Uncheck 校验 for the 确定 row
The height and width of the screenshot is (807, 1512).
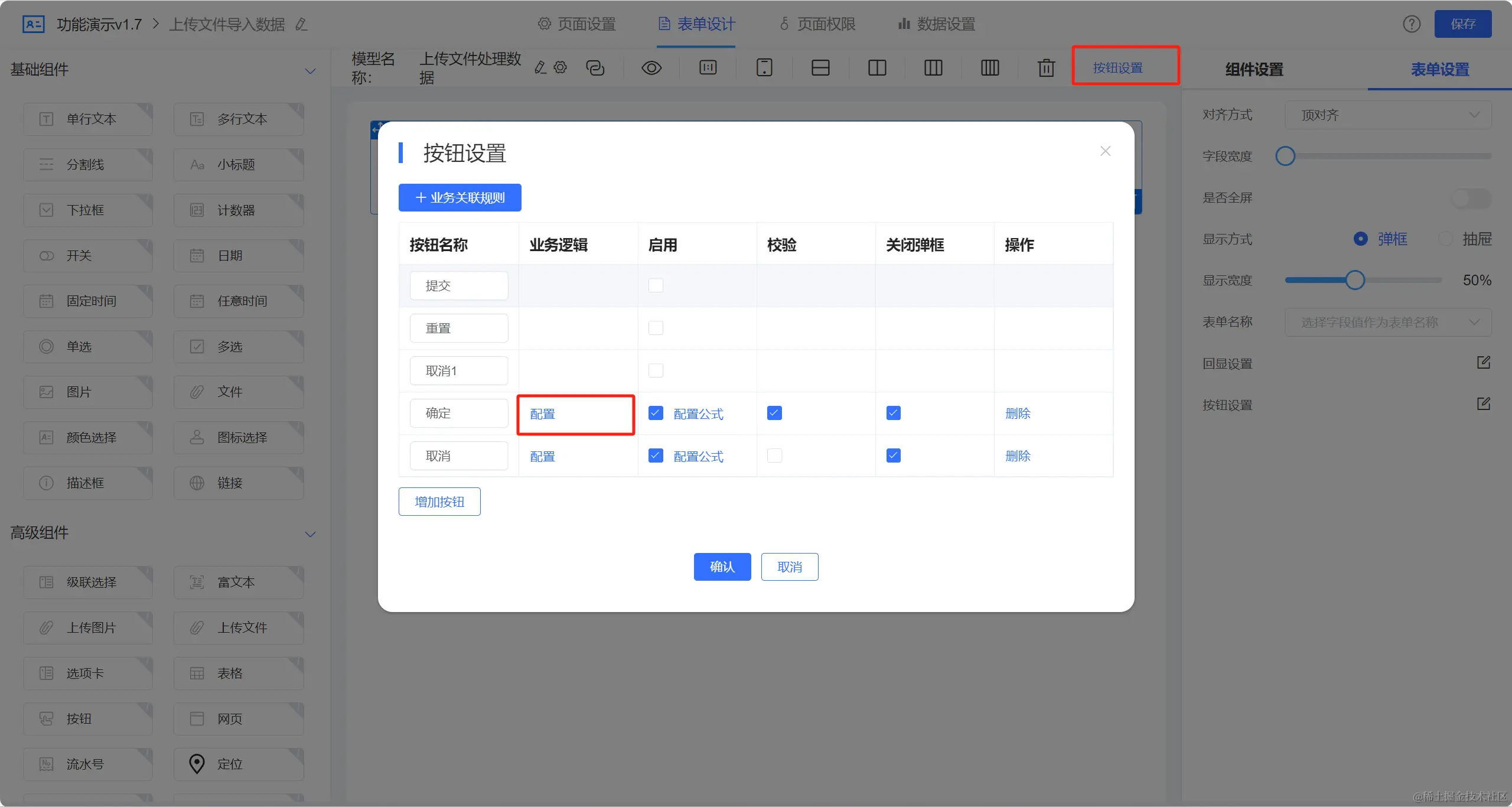[774, 413]
